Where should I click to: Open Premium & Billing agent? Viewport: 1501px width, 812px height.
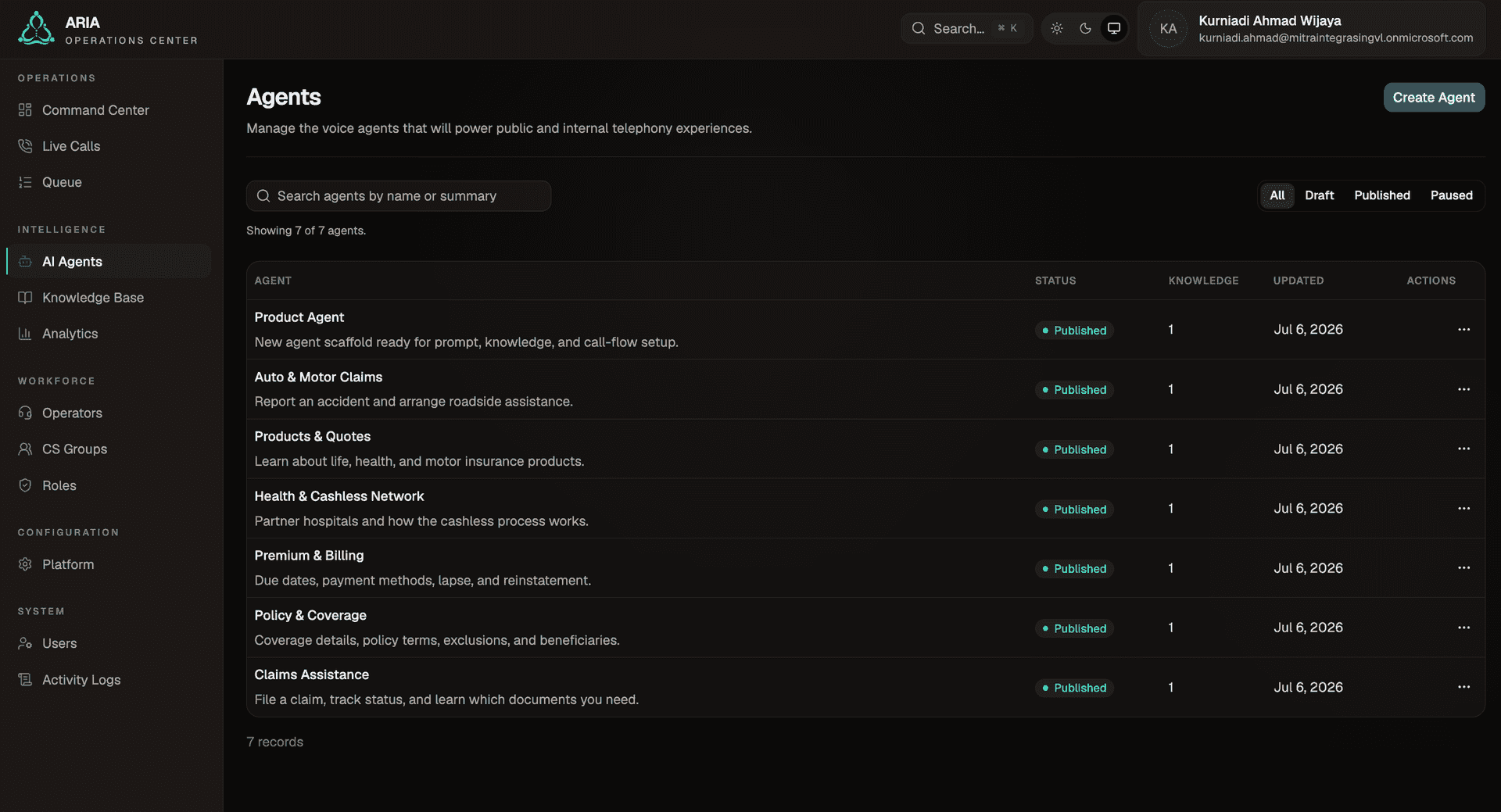point(309,556)
